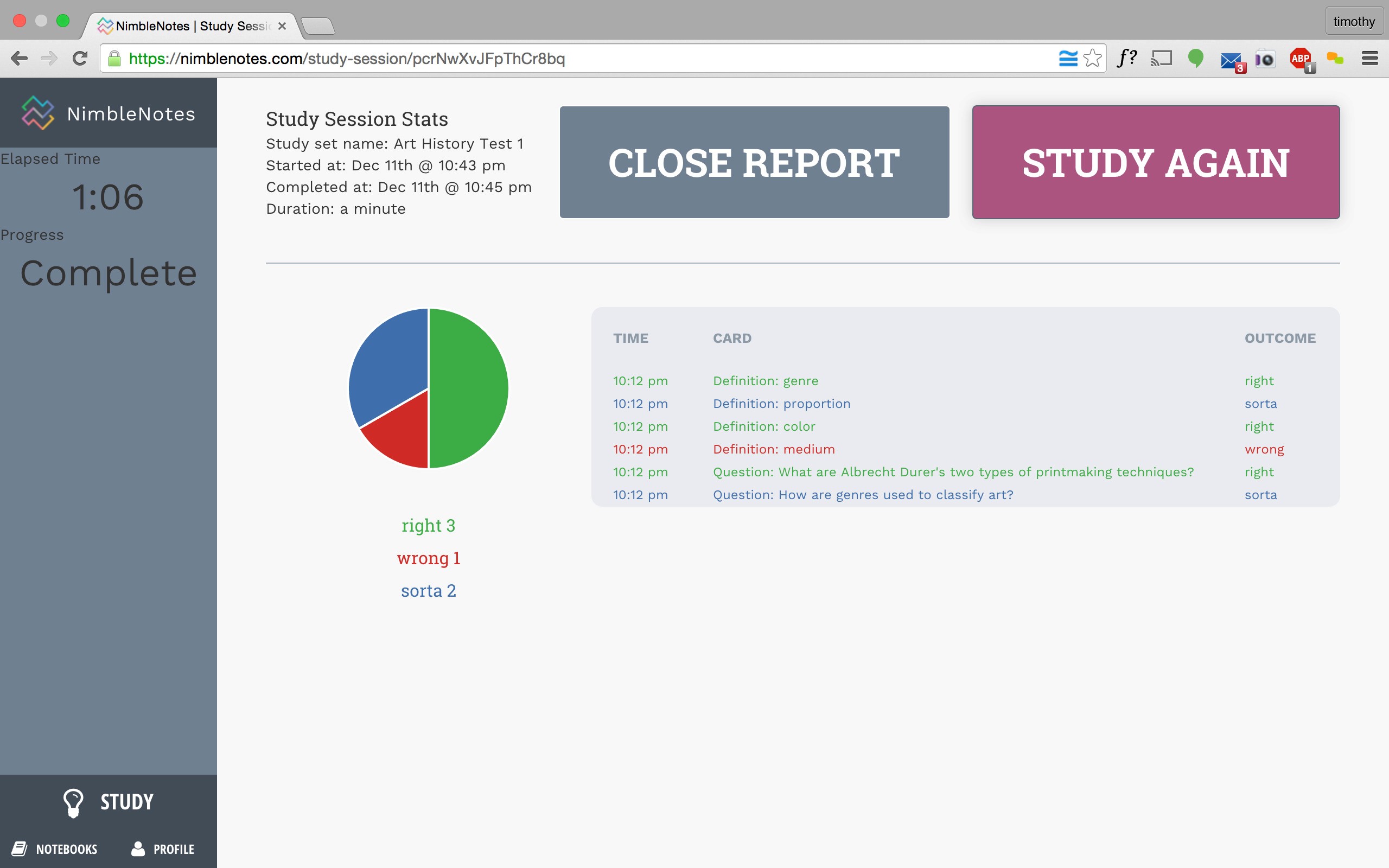Click the cast screen extension icon
The image size is (1389, 868).
coord(1161,58)
